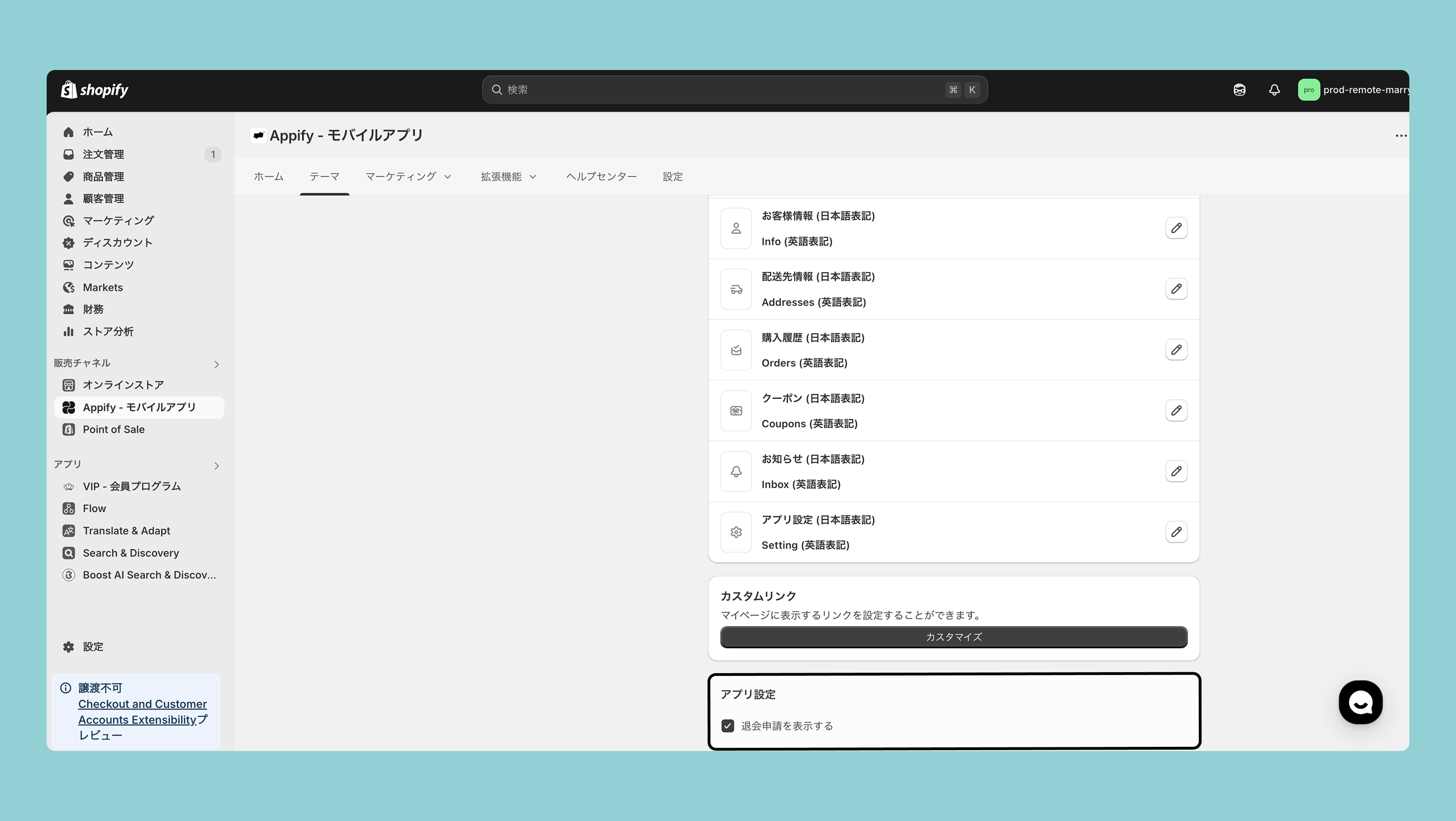Open the ヘルプセンター tab

coord(602,177)
